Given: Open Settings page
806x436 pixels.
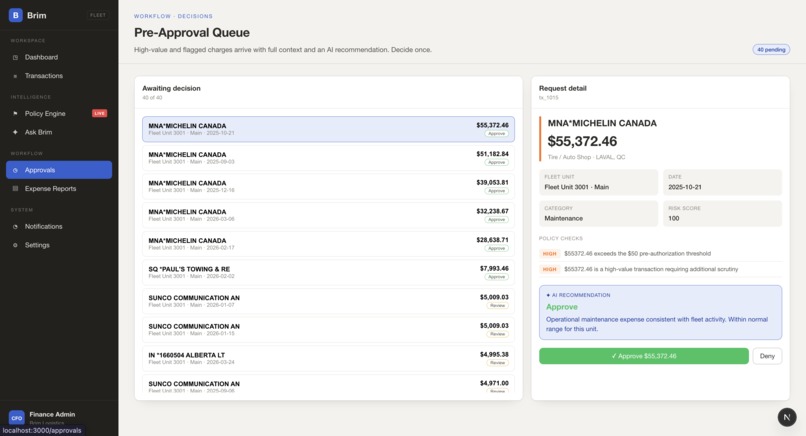Looking at the screenshot, I should [59, 245].
